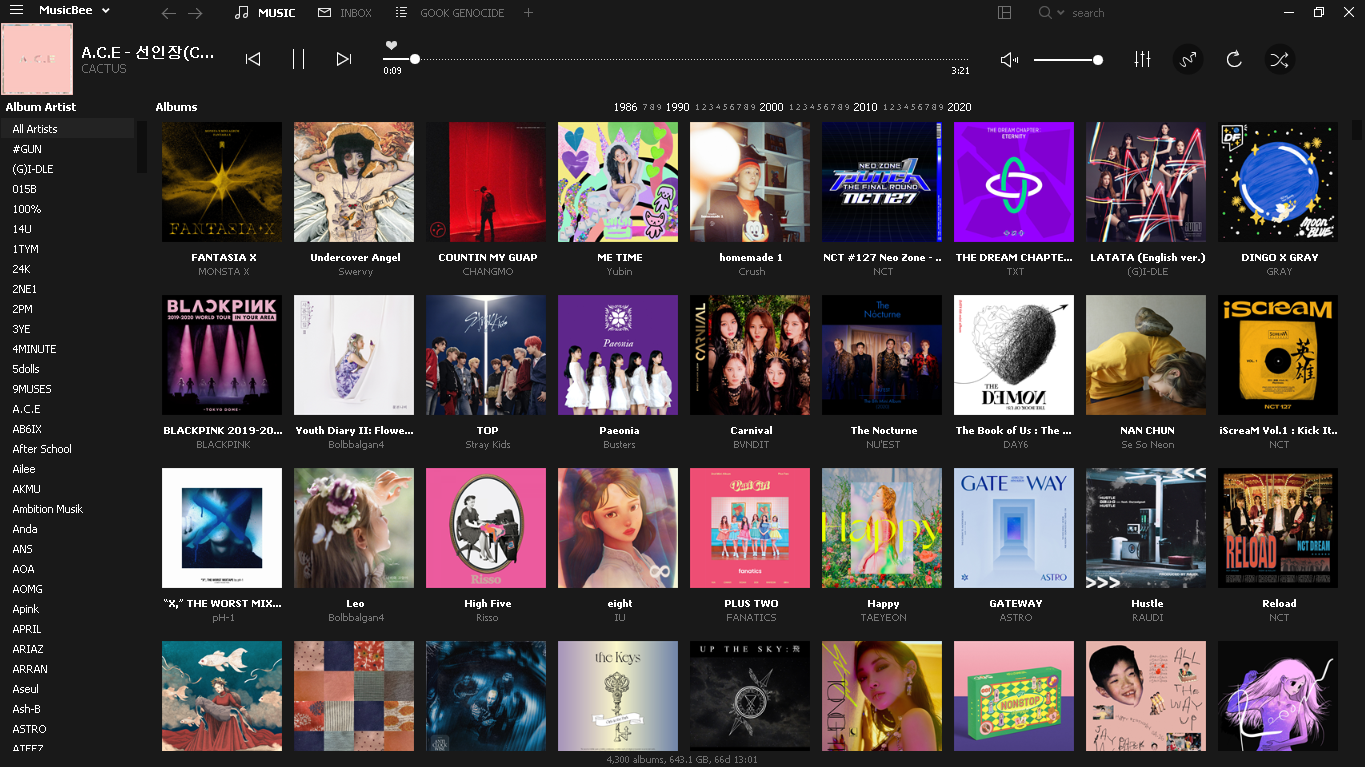Select AOMG in the artist list
This screenshot has width=1365, height=767.
click(x=67, y=589)
